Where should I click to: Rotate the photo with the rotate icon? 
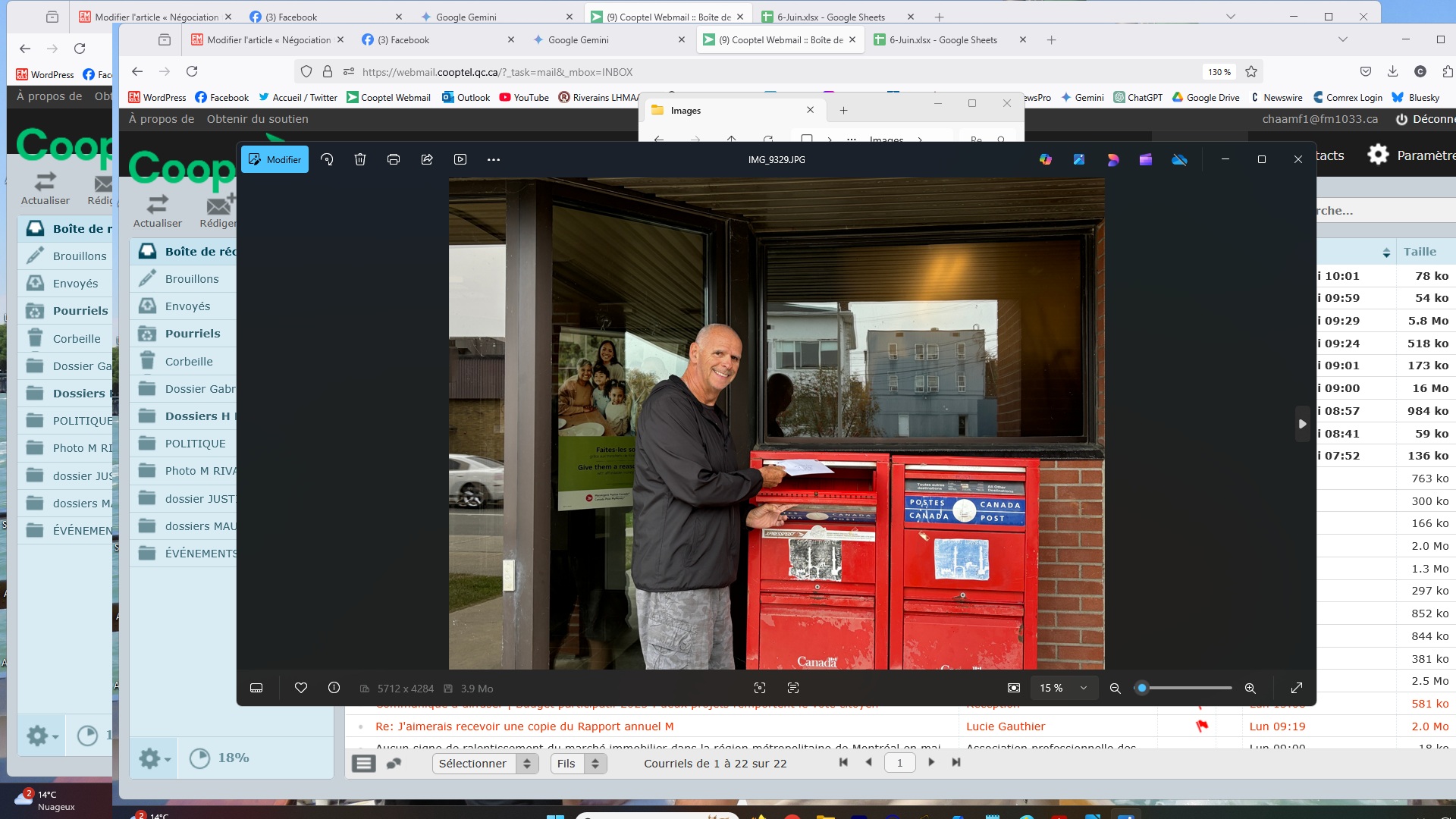pos(327,159)
